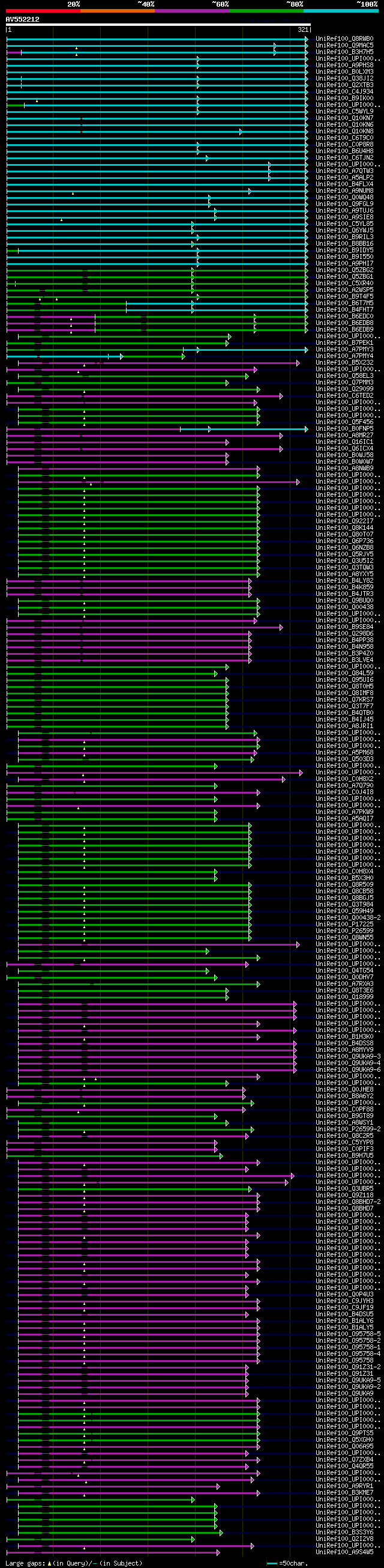Select hit label UniRef100_B4FLX4
Image resolution: width=384 pixels, height=1568 pixels.
click(344, 184)
